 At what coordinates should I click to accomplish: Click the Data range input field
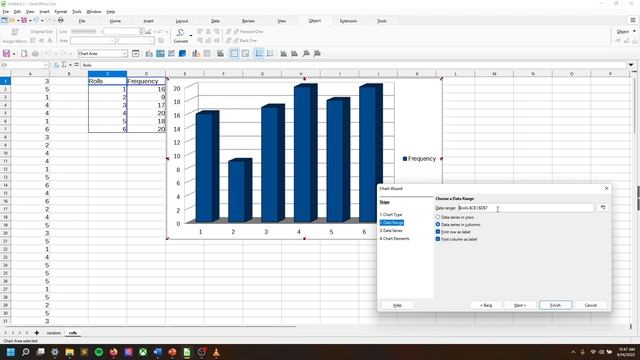pos(526,208)
